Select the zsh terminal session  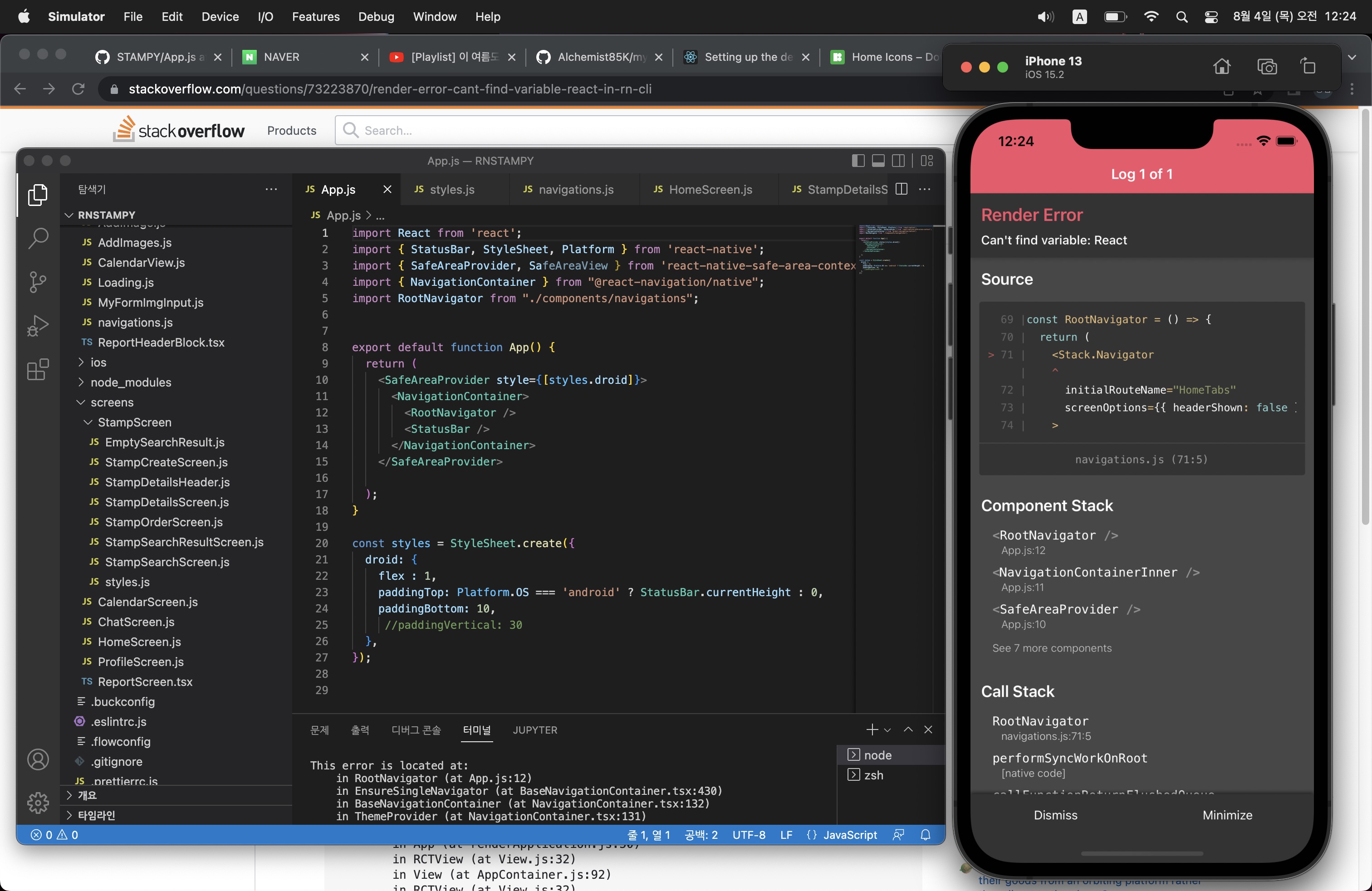(x=891, y=775)
